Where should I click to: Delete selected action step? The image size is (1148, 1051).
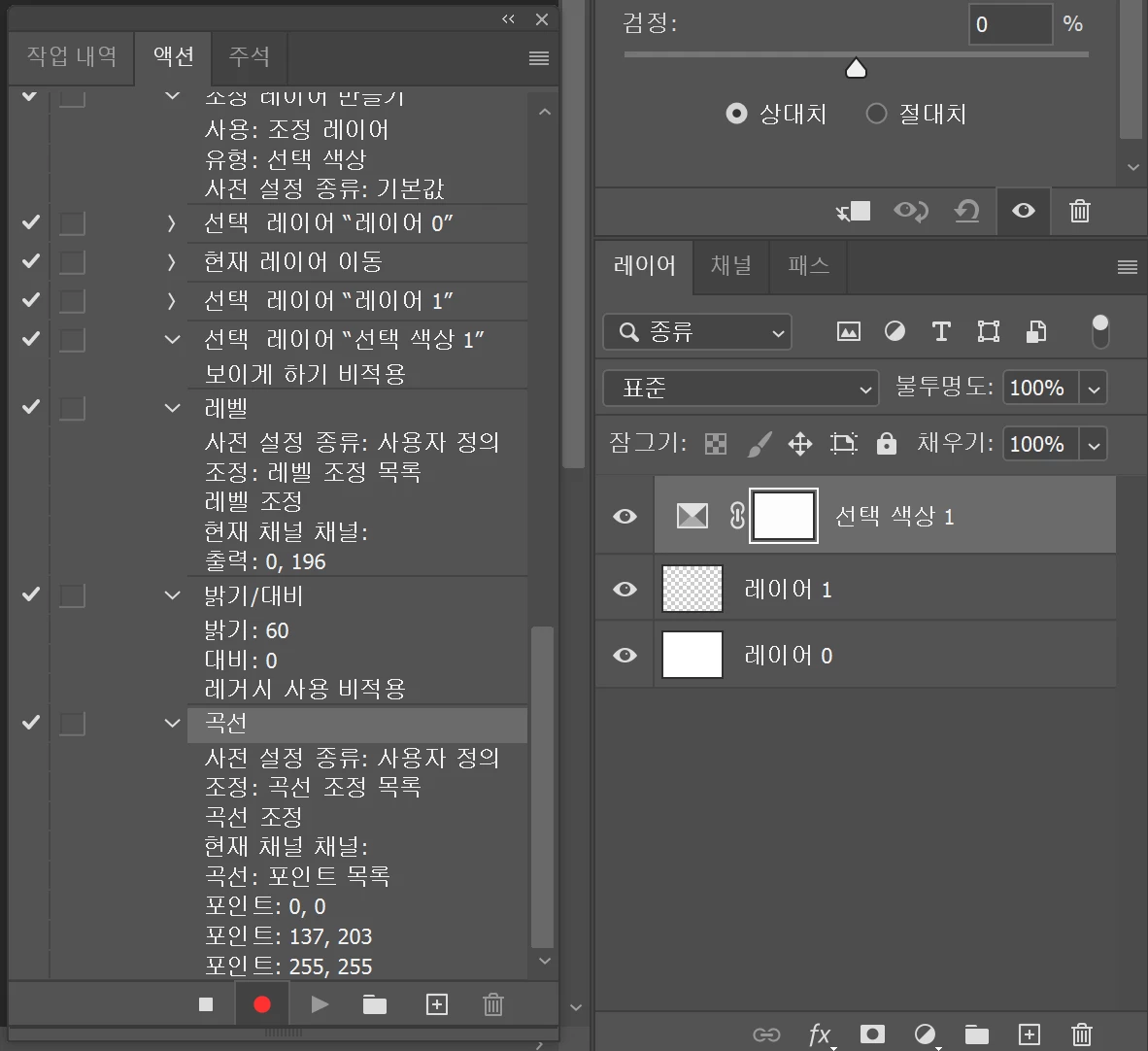[x=493, y=1004]
